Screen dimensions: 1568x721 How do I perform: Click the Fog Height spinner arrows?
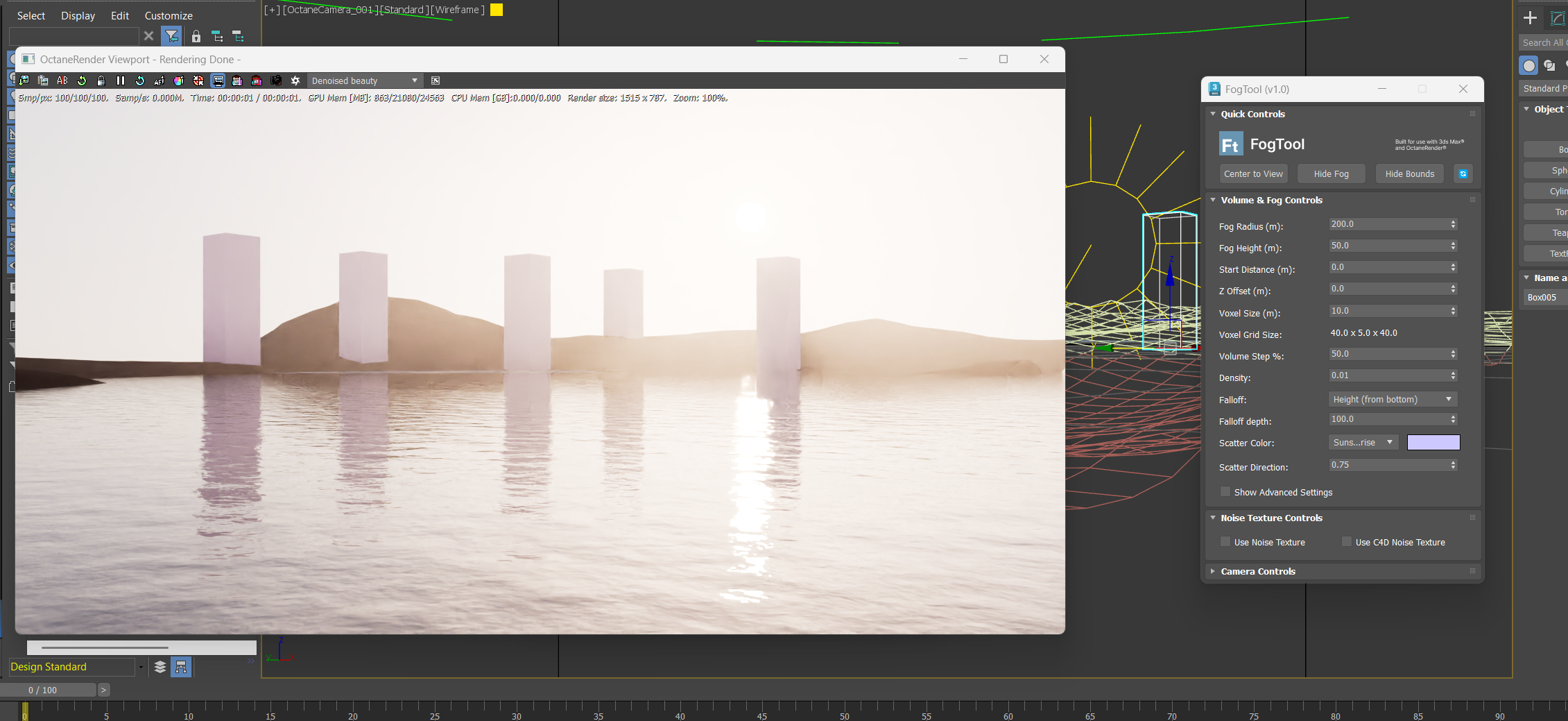(x=1454, y=246)
